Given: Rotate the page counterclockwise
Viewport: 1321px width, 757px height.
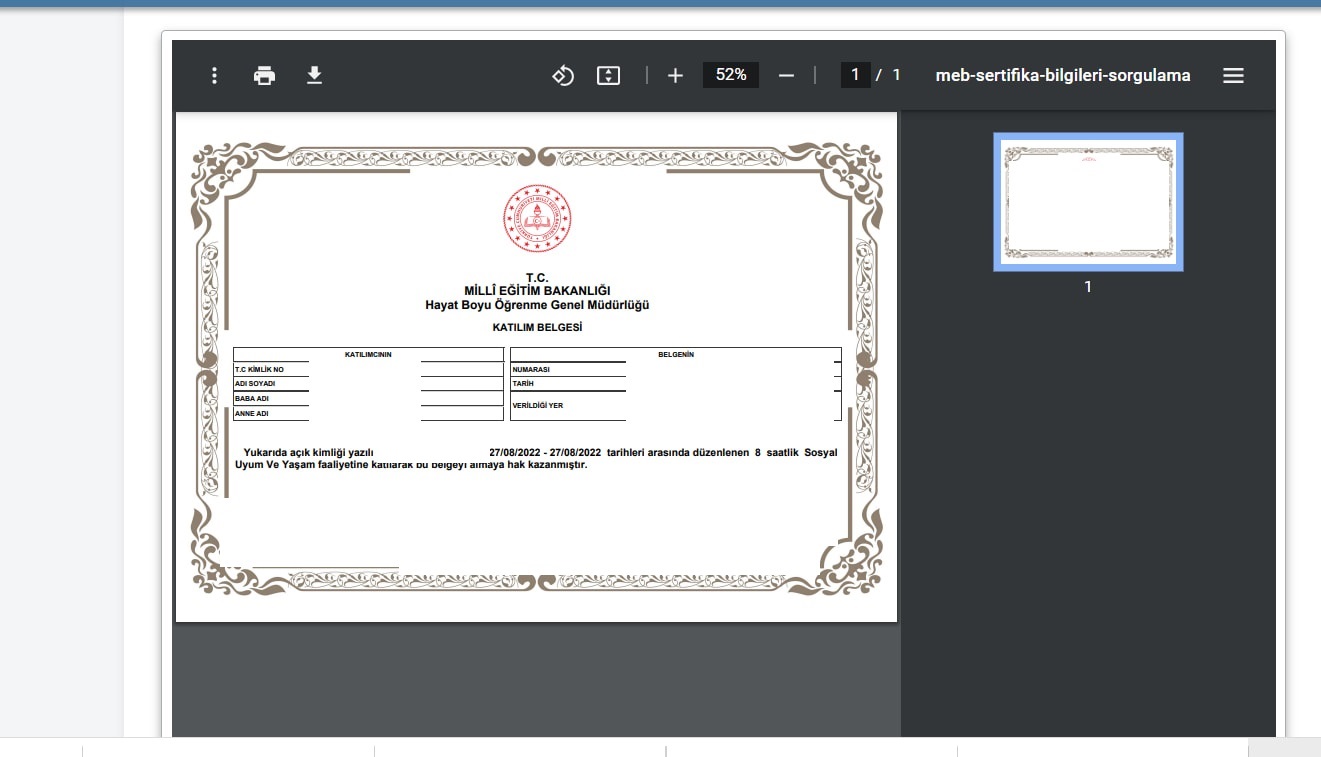Looking at the screenshot, I should pos(563,75).
